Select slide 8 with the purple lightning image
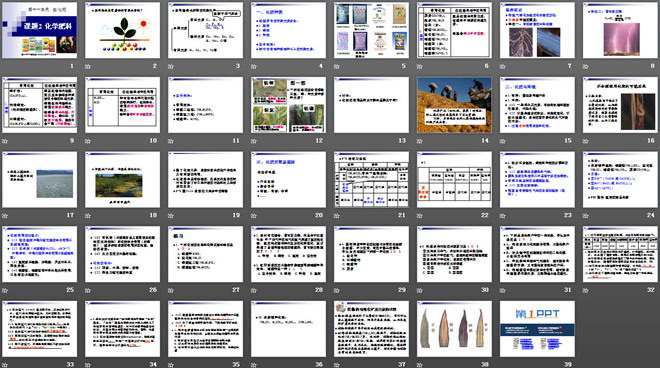The width and height of the screenshot is (660, 368). (620, 30)
